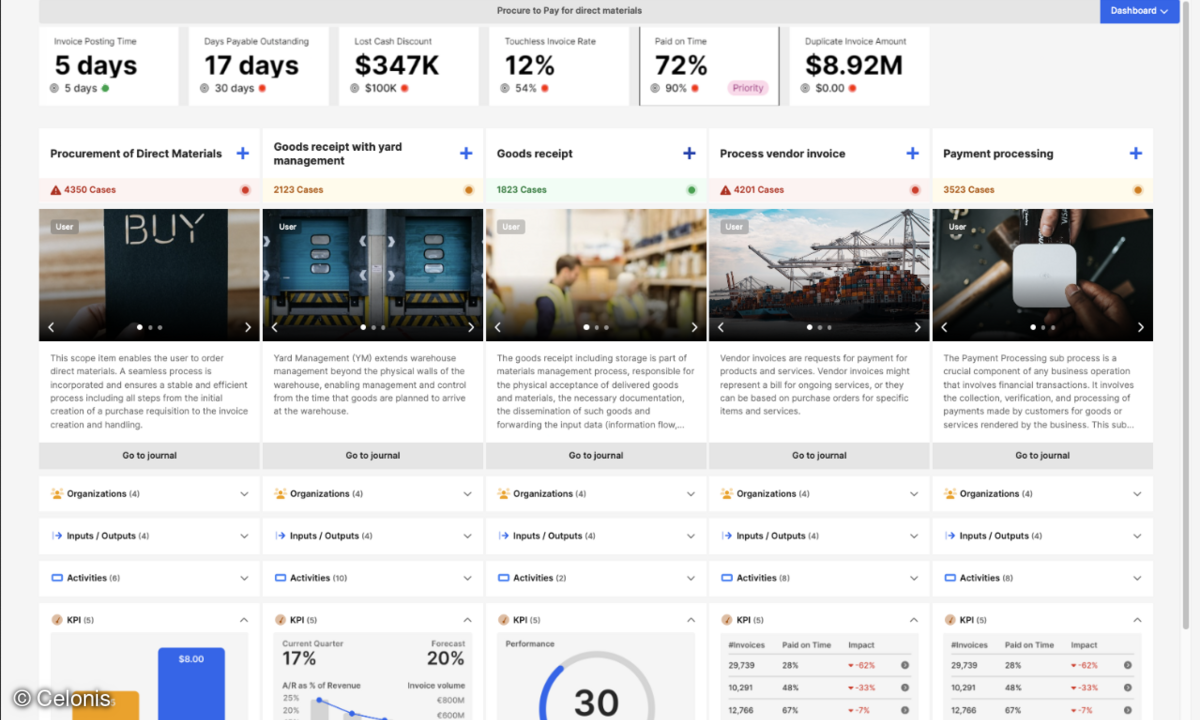This screenshot has height=720, width=1200.
Task: Open the Touchless Invoice Rate KPI card
Action: pyautogui.click(x=559, y=66)
